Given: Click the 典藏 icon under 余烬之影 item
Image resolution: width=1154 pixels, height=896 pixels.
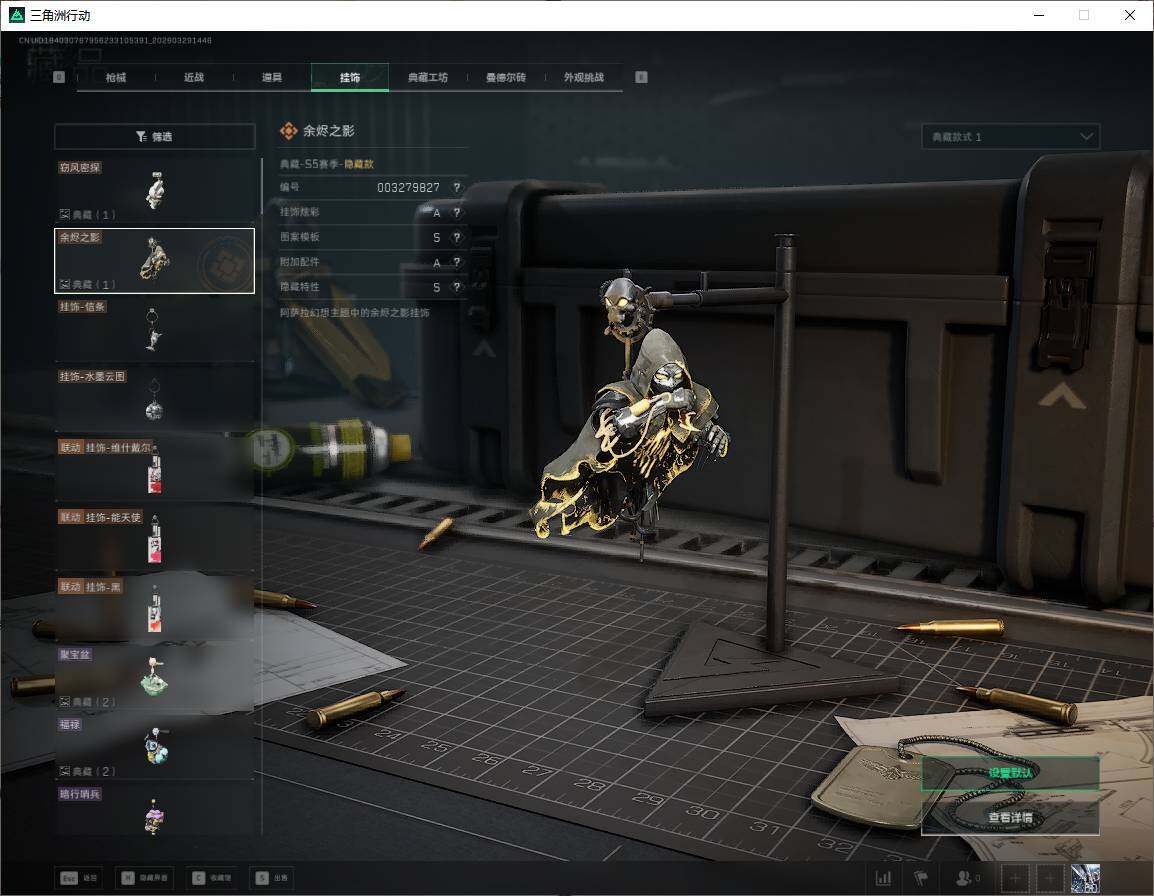Looking at the screenshot, I should point(65,284).
